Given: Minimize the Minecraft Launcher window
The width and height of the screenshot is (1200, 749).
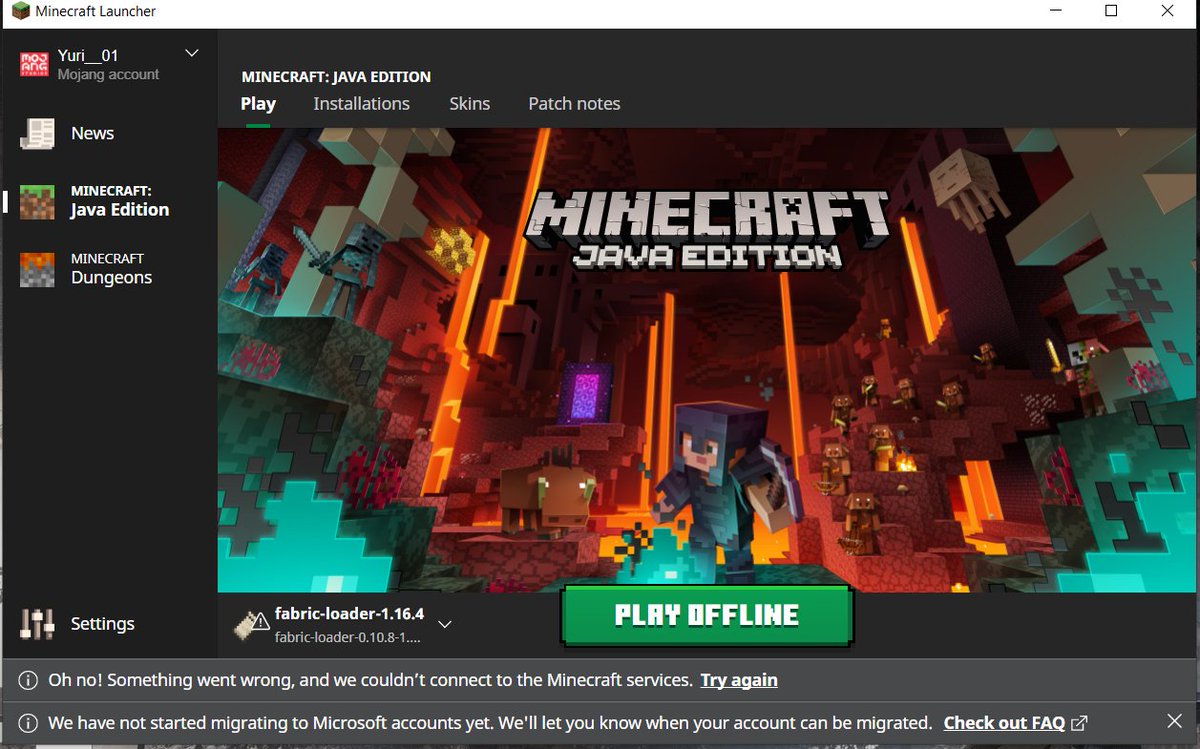Looking at the screenshot, I should click(1055, 11).
